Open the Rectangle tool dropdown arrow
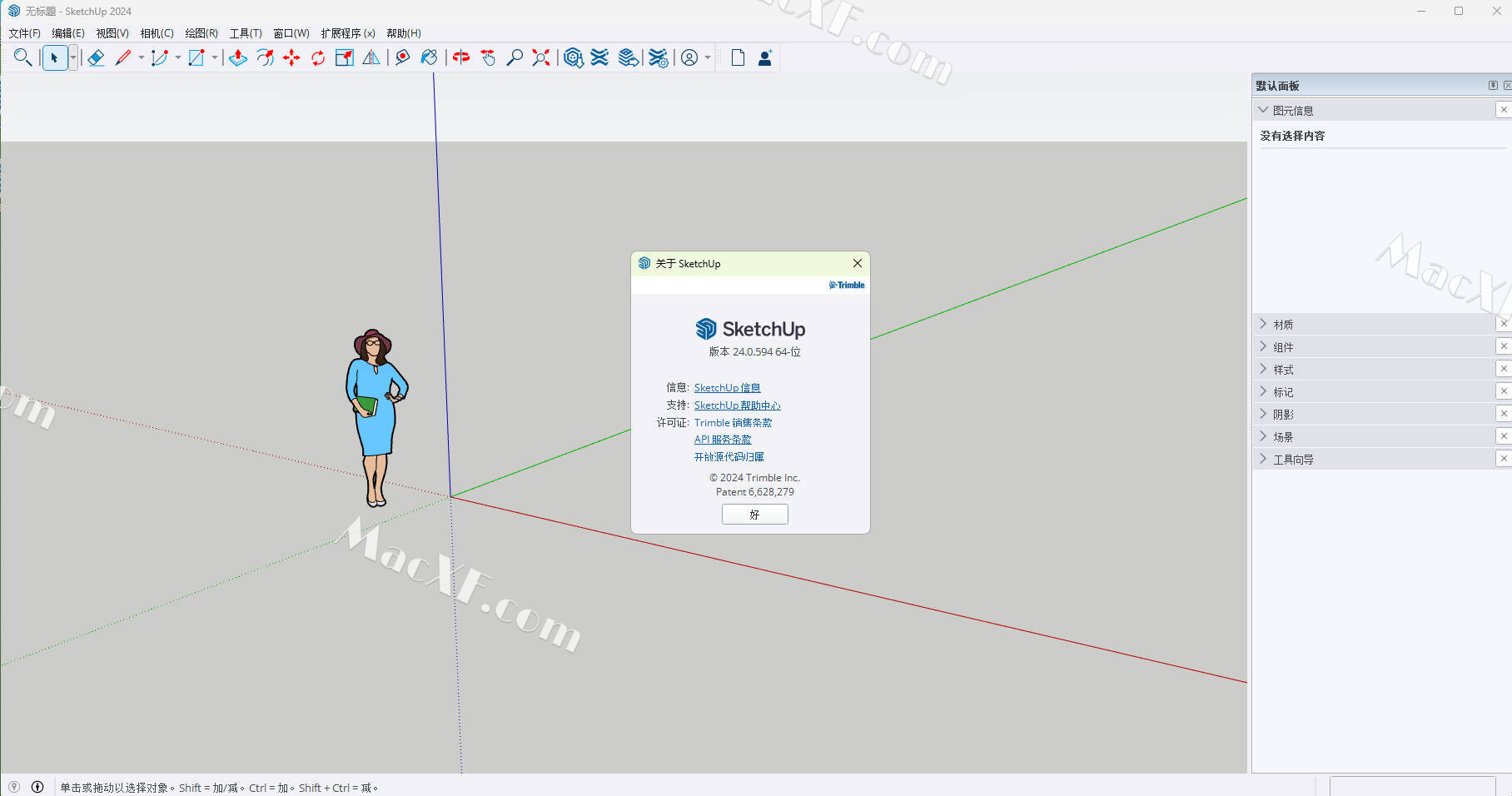1512x796 pixels. pyautogui.click(x=214, y=57)
